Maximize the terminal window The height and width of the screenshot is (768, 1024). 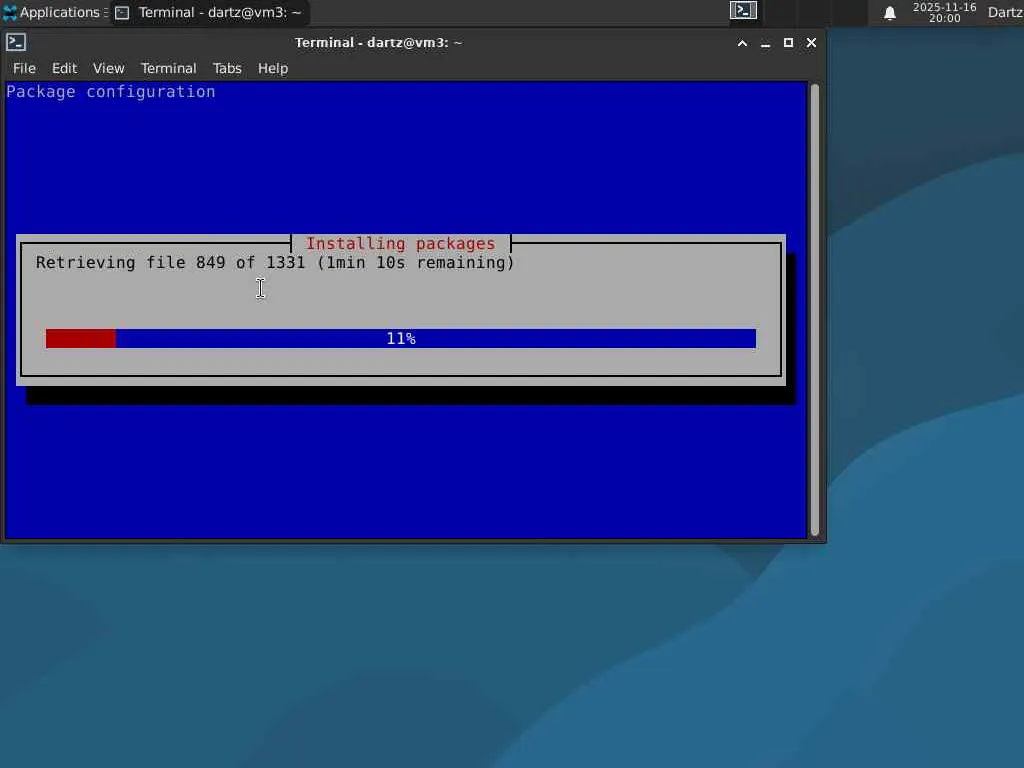788,43
